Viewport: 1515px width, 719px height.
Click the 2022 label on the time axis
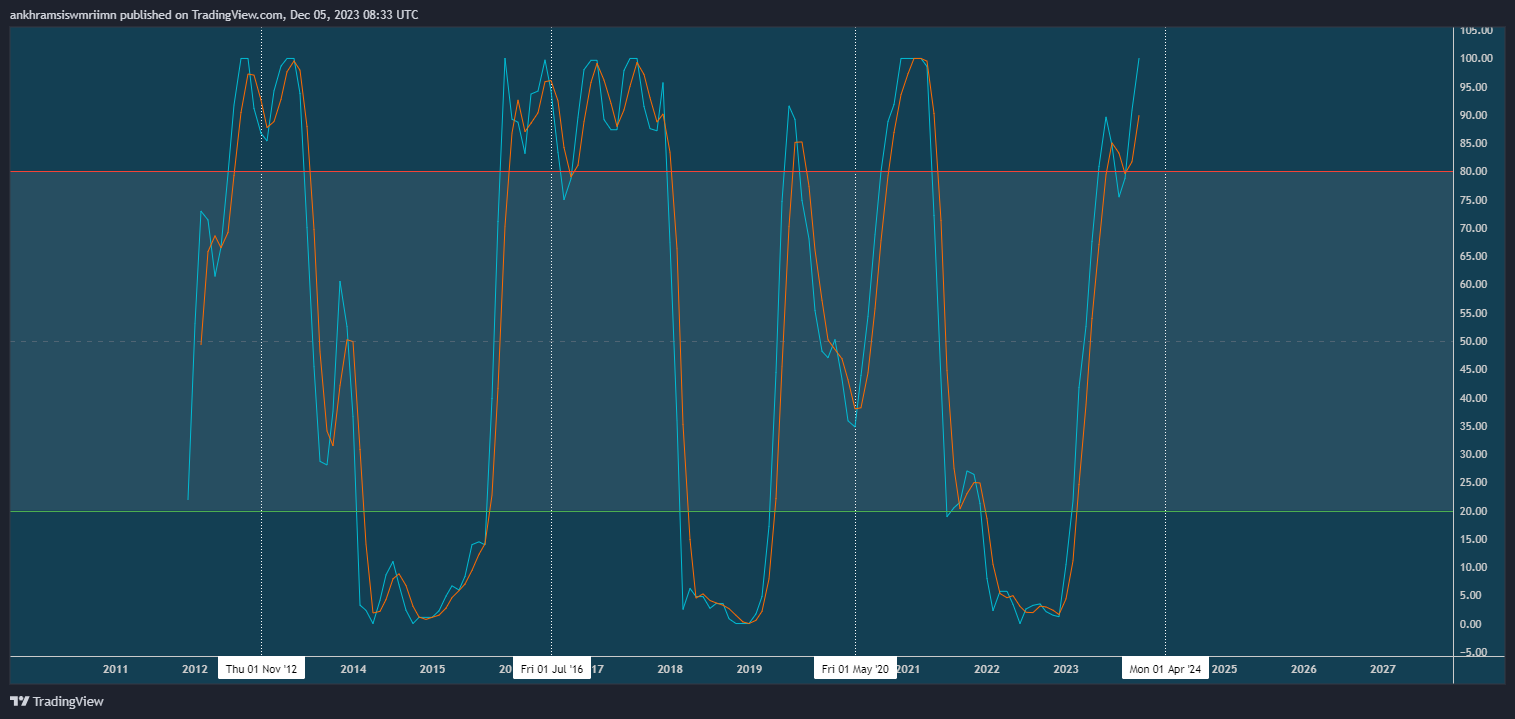coord(987,669)
